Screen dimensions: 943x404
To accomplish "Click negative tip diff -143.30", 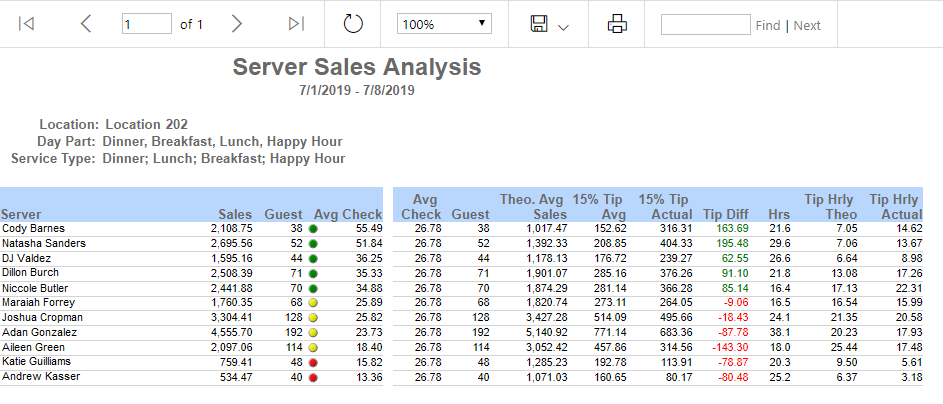I will click(x=730, y=347).
